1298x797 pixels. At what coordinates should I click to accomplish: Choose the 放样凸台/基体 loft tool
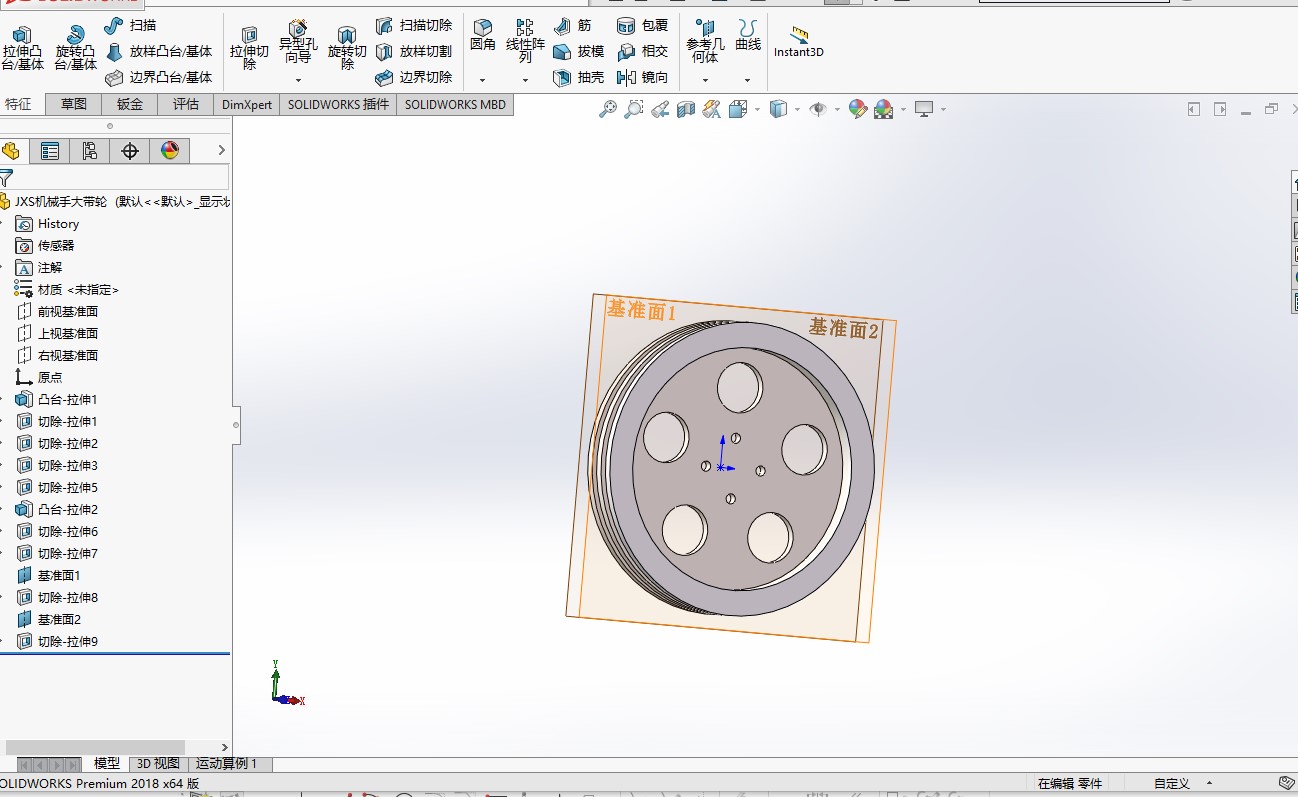click(159, 51)
